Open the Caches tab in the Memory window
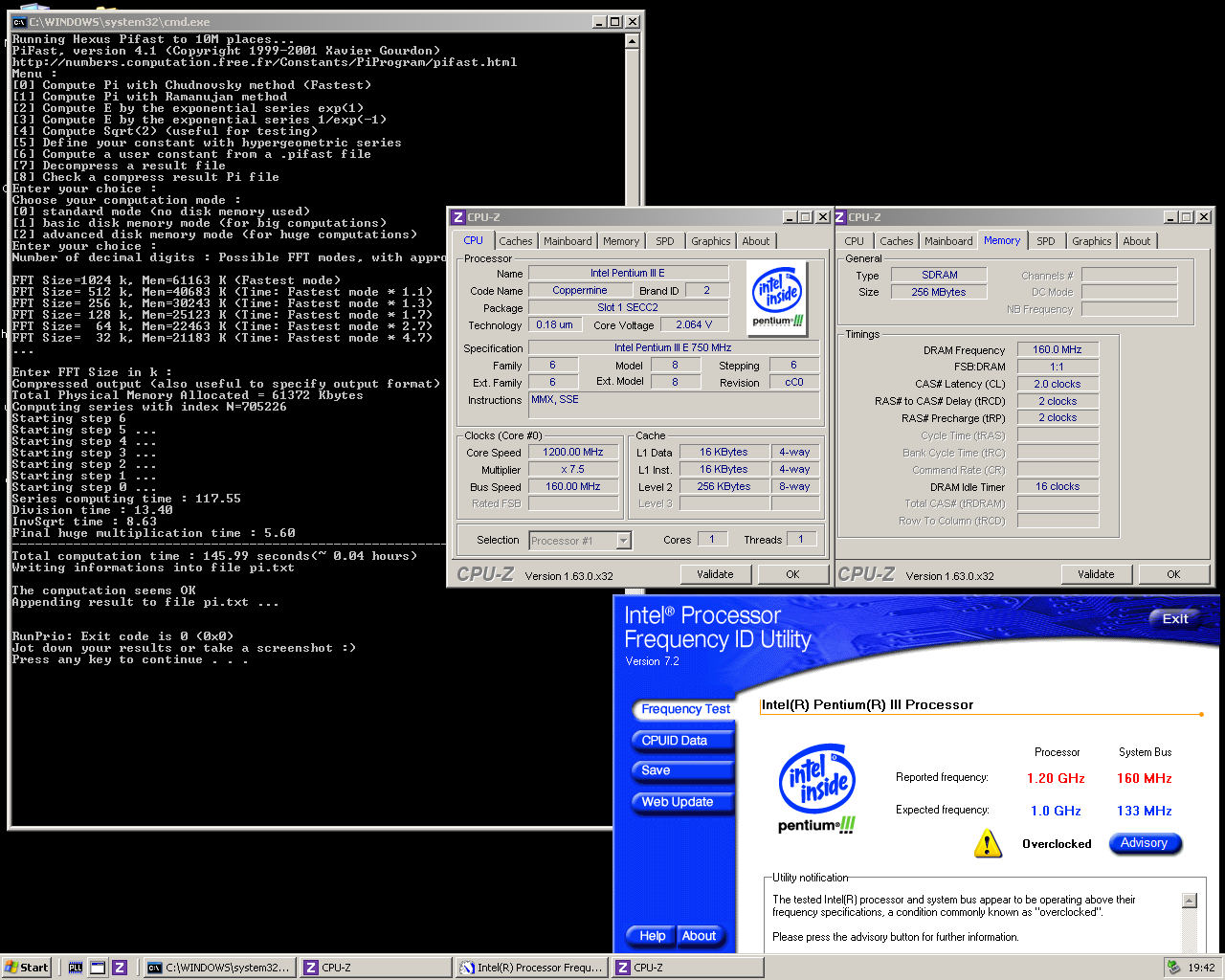Screen dimensions: 1225x980 click(896, 241)
